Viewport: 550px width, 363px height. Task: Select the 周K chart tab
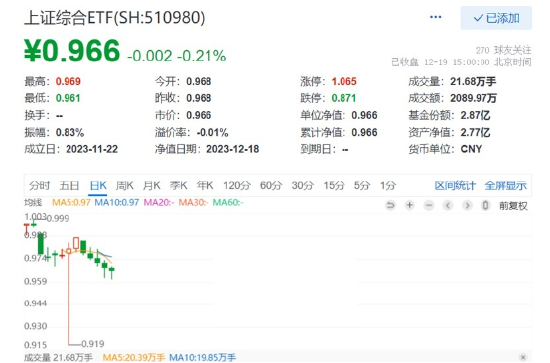click(x=125, y=185)
